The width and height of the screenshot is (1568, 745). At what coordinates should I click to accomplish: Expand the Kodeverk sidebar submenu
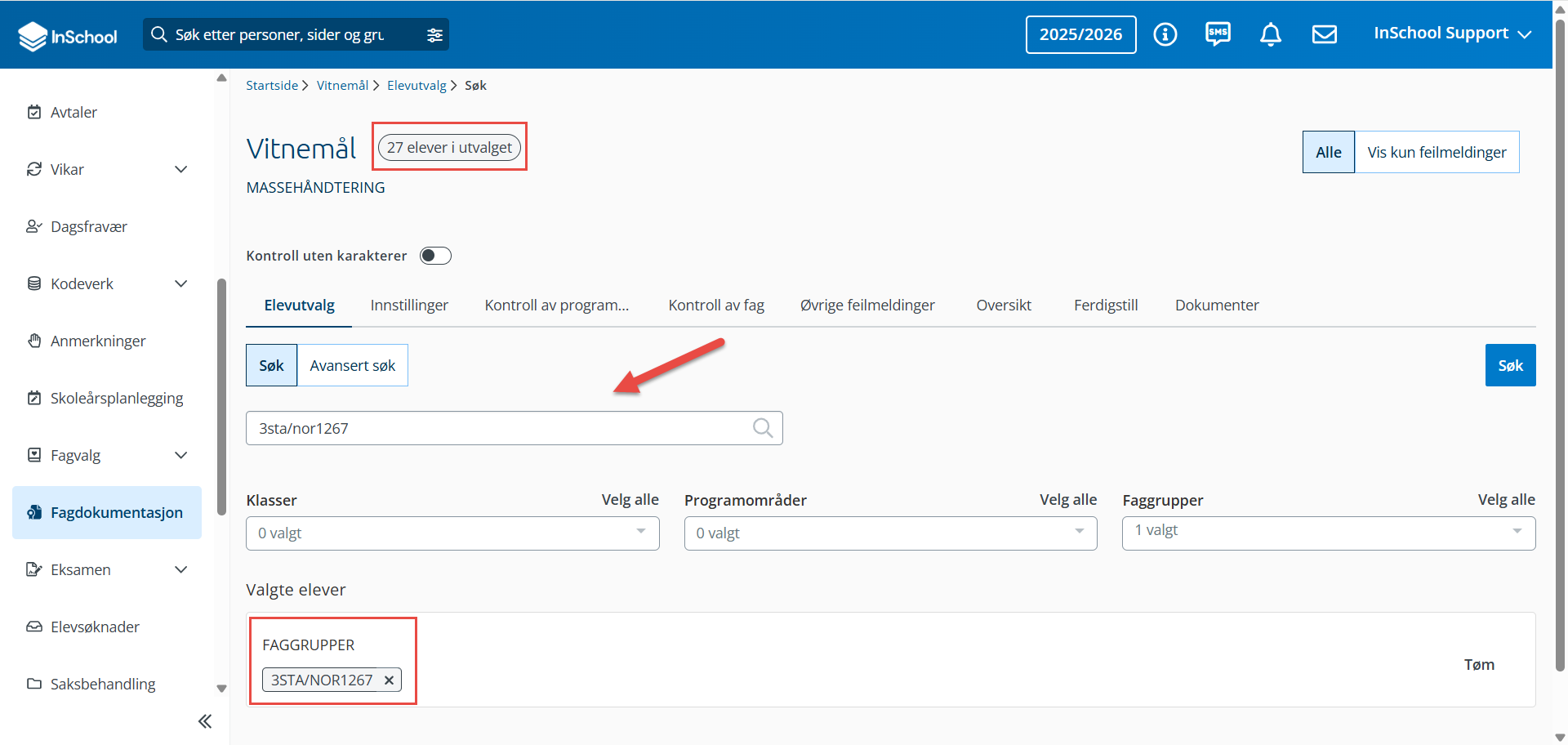pos(181,283)
